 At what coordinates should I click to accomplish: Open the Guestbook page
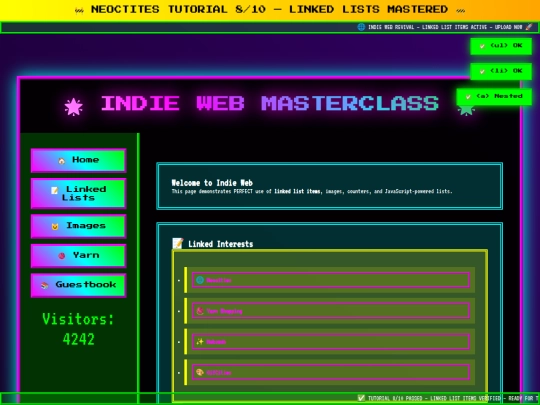(x=79, y=285)
